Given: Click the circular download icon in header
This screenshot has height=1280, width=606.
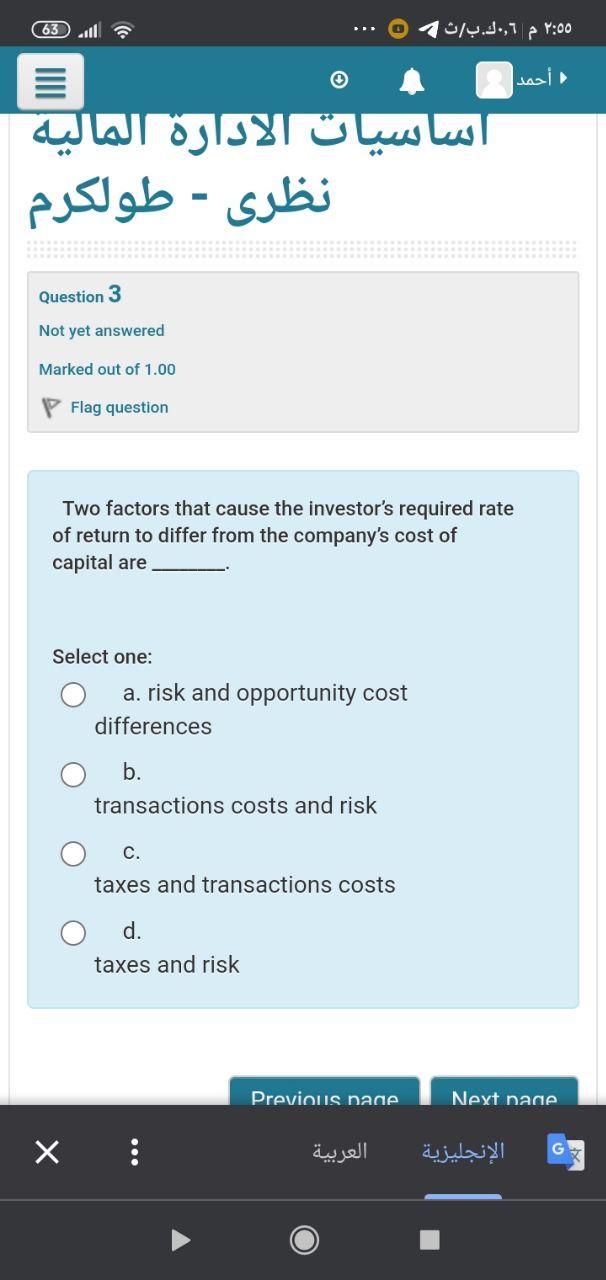Looking at the screenshot, I should [x=340, y=79].
